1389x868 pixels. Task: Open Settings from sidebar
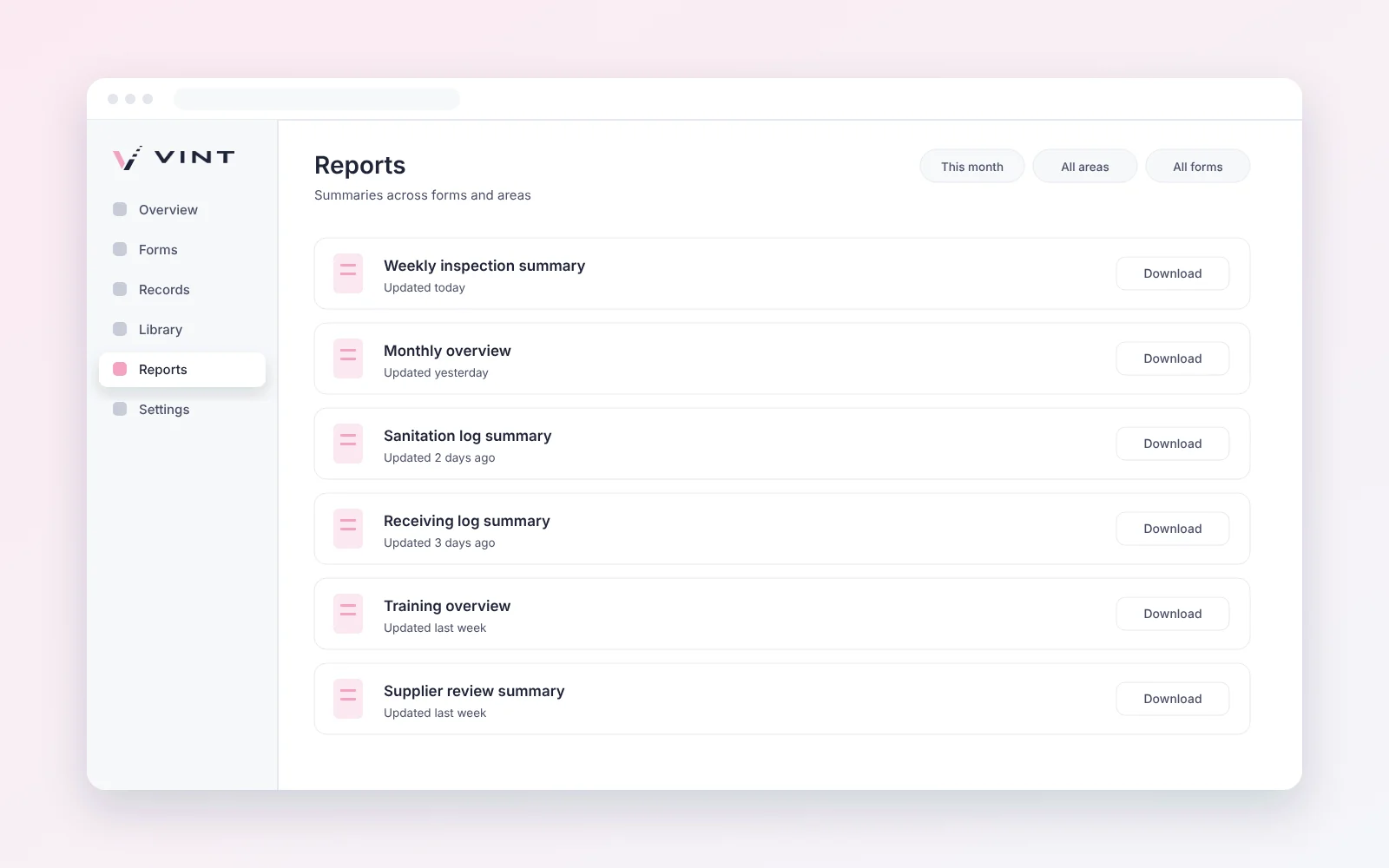182,409
